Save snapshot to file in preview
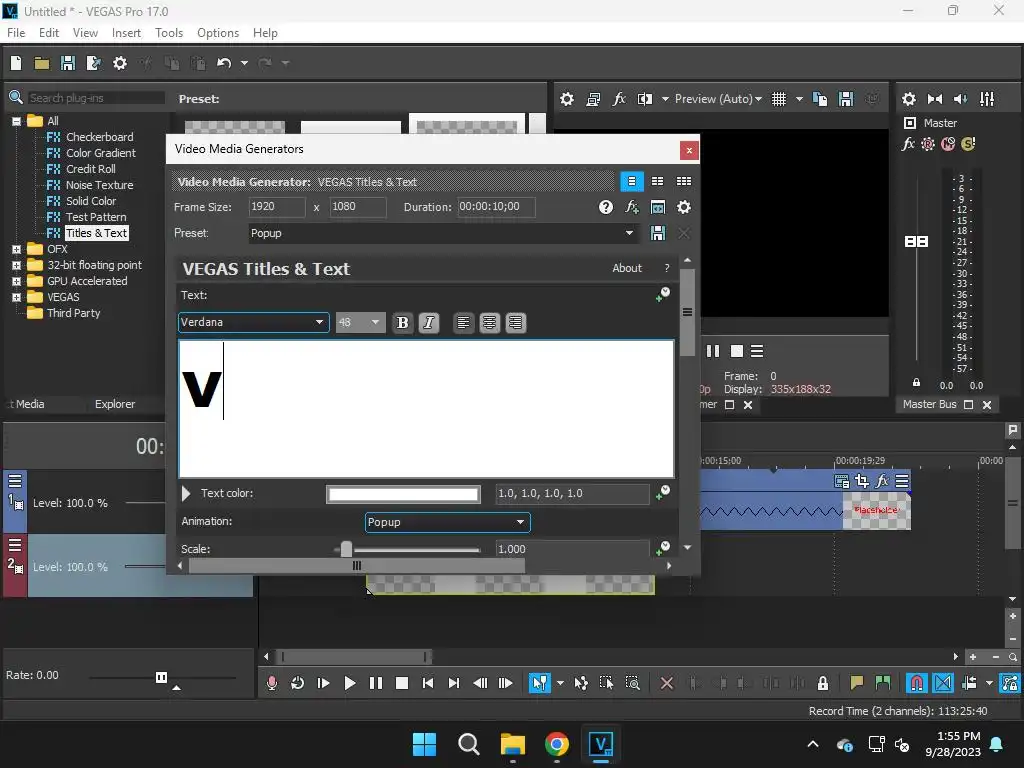 (x=846, y=99)
